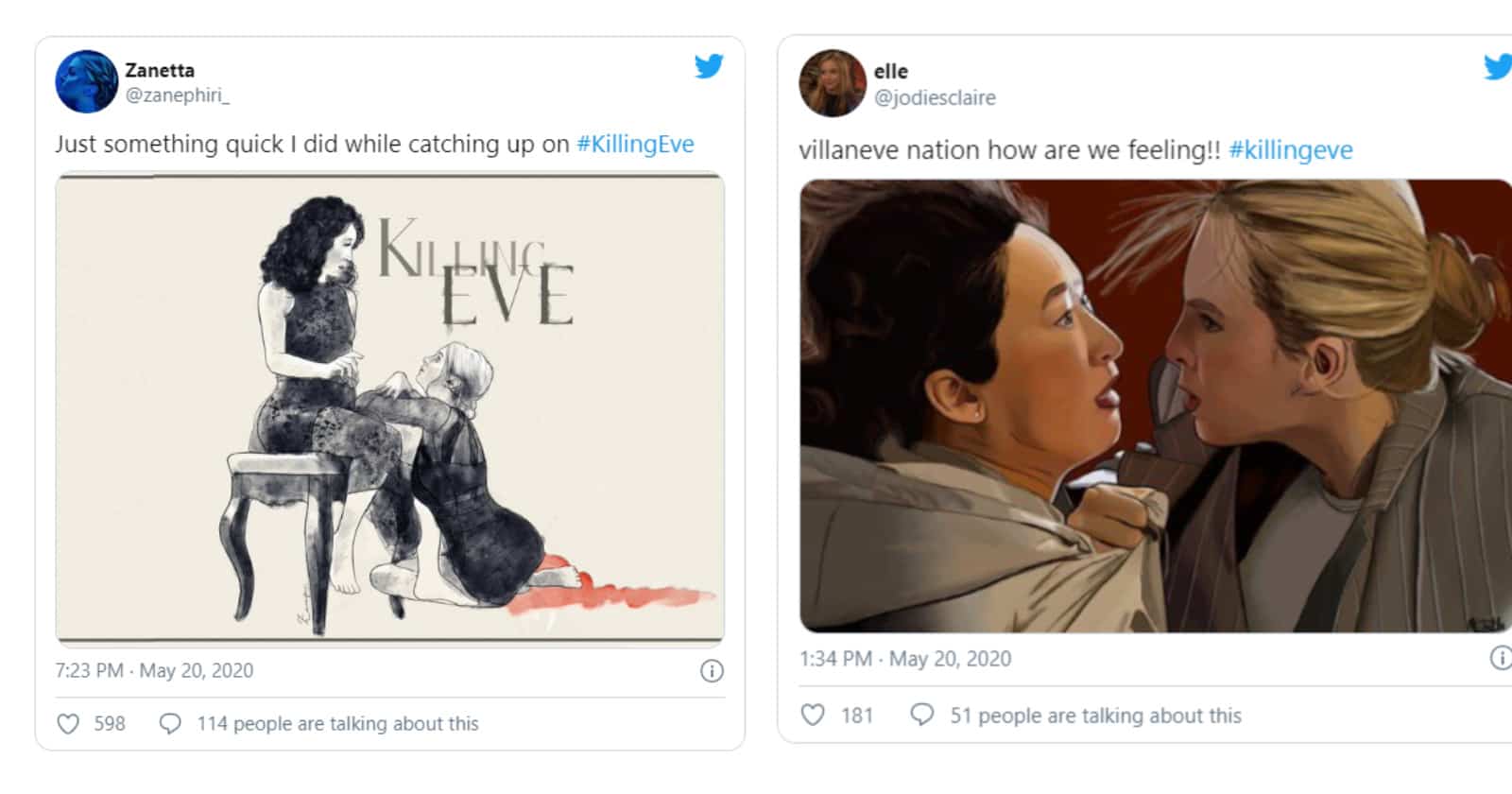This screenshot has height=794, width=1512.
Task: Open Zanetta's profile avatar
Action: tap(87, 82)
